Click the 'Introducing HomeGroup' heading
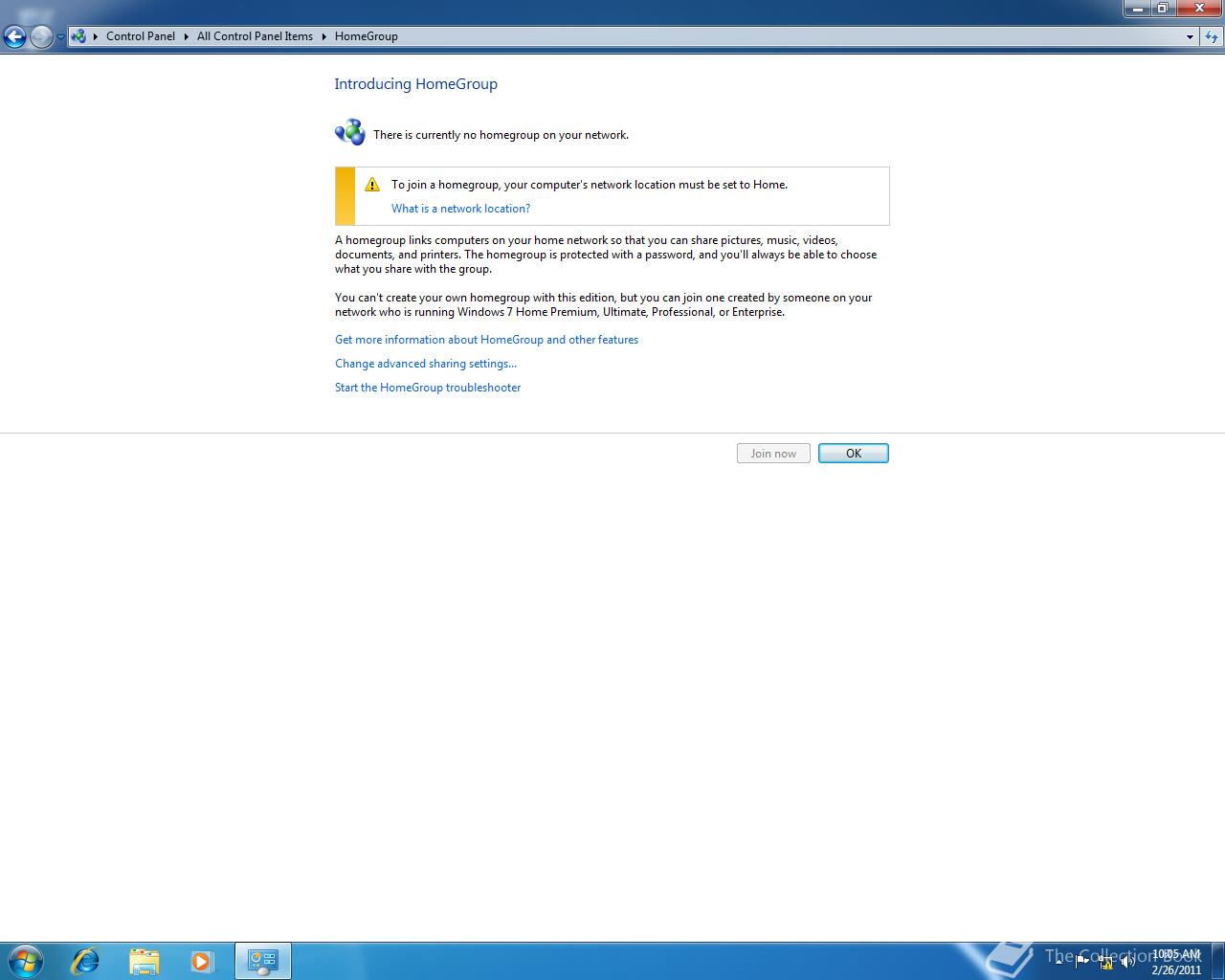 415,84
